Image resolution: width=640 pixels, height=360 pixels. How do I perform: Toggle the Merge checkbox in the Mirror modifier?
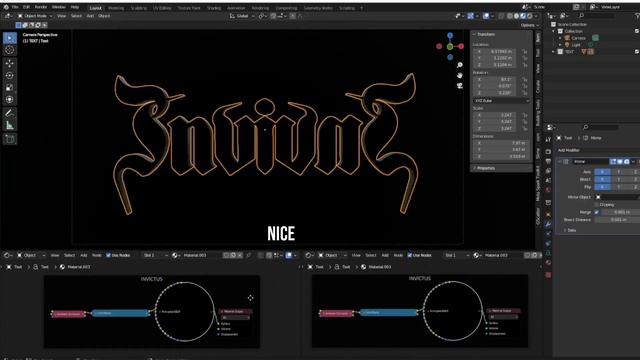597,212
